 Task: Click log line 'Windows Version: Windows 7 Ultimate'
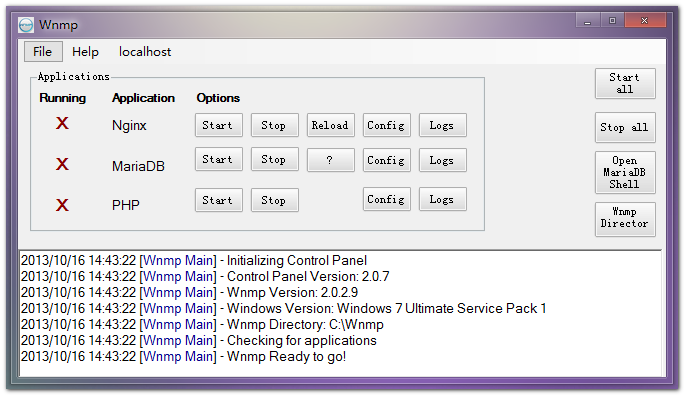(284, 309)
